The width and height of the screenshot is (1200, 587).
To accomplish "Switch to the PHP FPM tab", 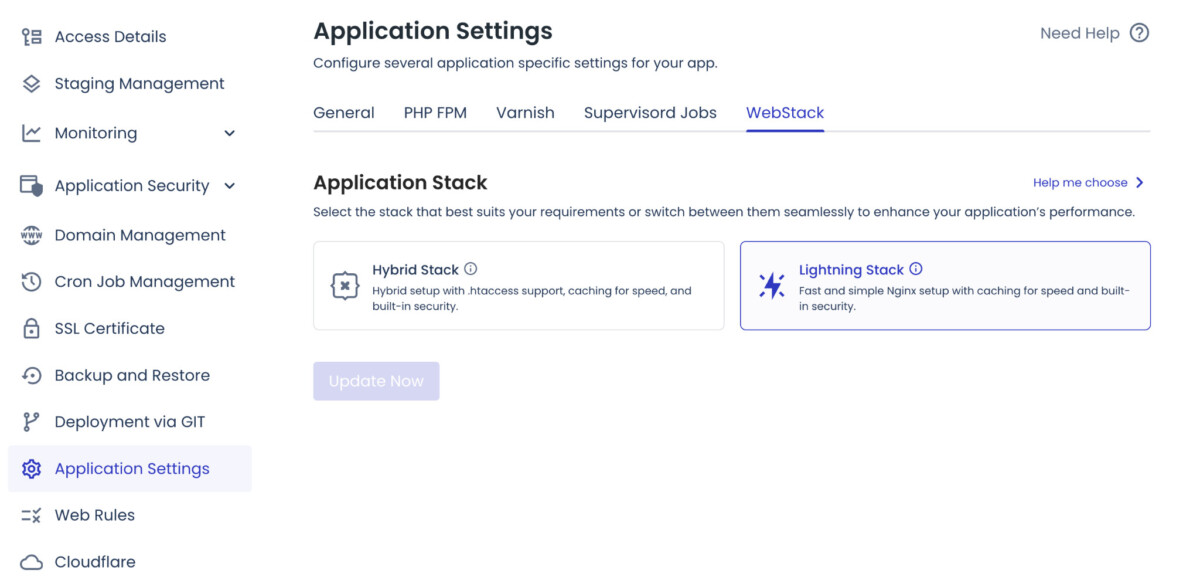I will tap(435, 113).
